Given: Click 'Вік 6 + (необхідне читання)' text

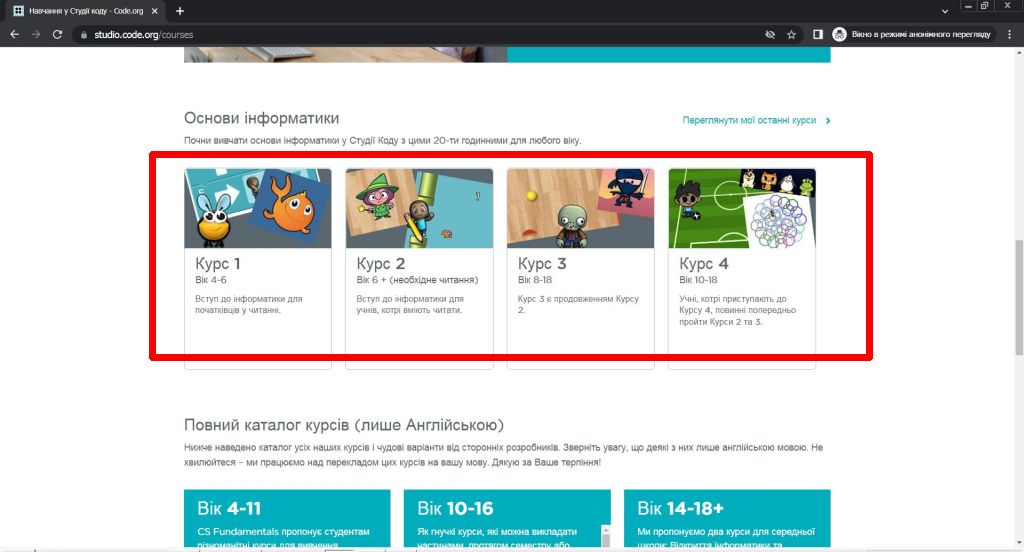Looking at the screenshot, I should coord(417,280).
